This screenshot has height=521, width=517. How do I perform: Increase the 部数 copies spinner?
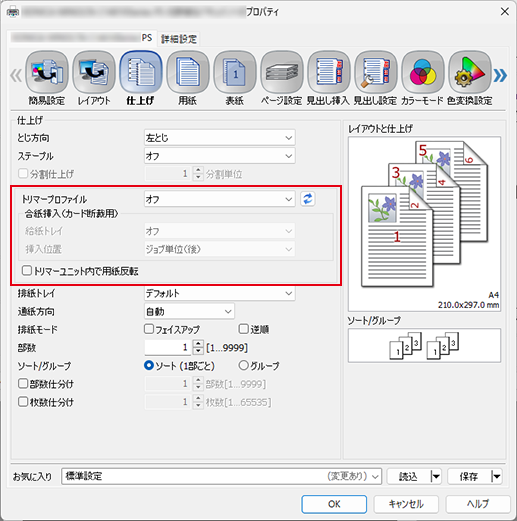(198, 344)
